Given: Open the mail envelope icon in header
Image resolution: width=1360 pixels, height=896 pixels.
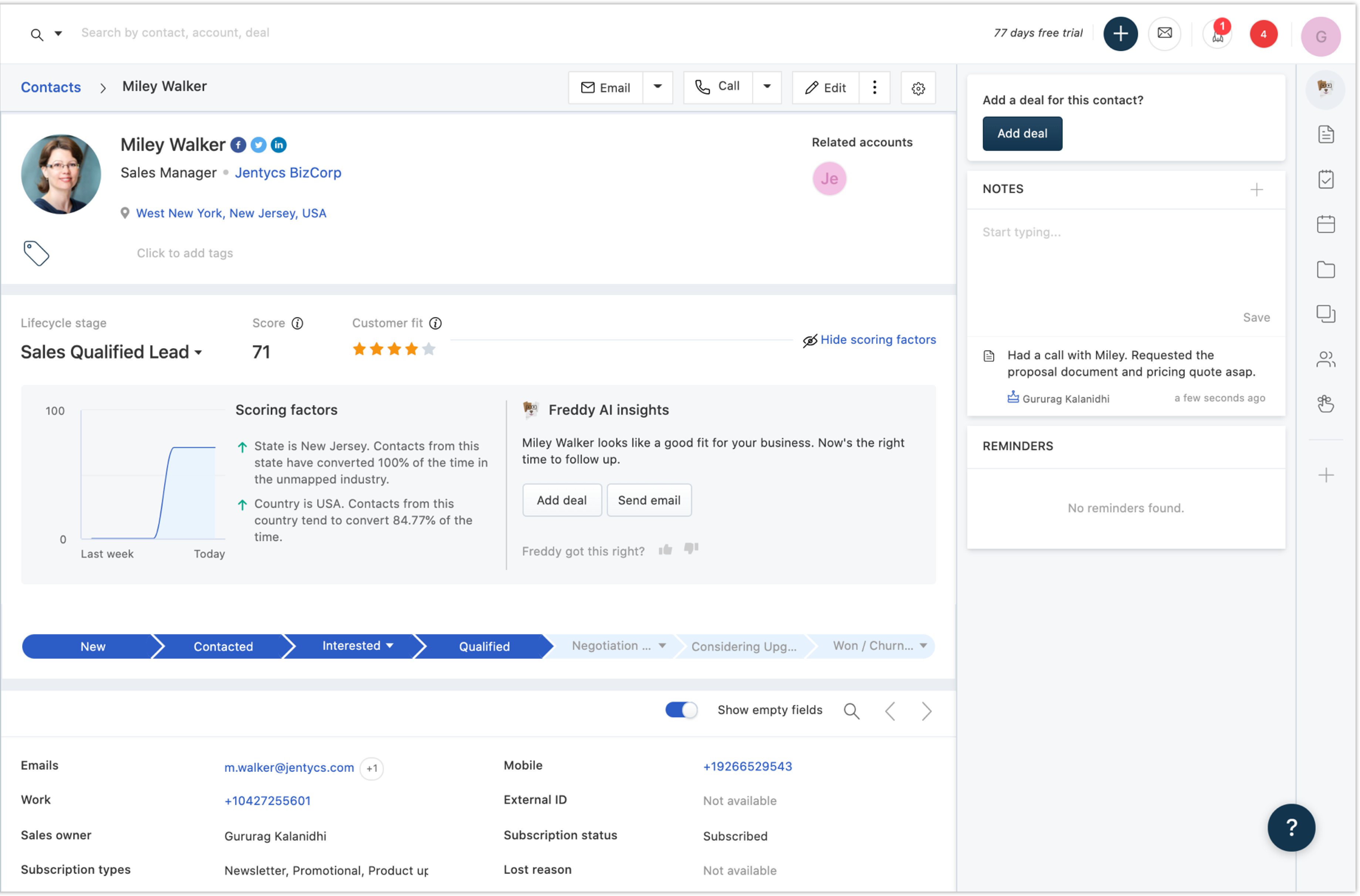Looking at the screenshot, I should pos(1164,33).
